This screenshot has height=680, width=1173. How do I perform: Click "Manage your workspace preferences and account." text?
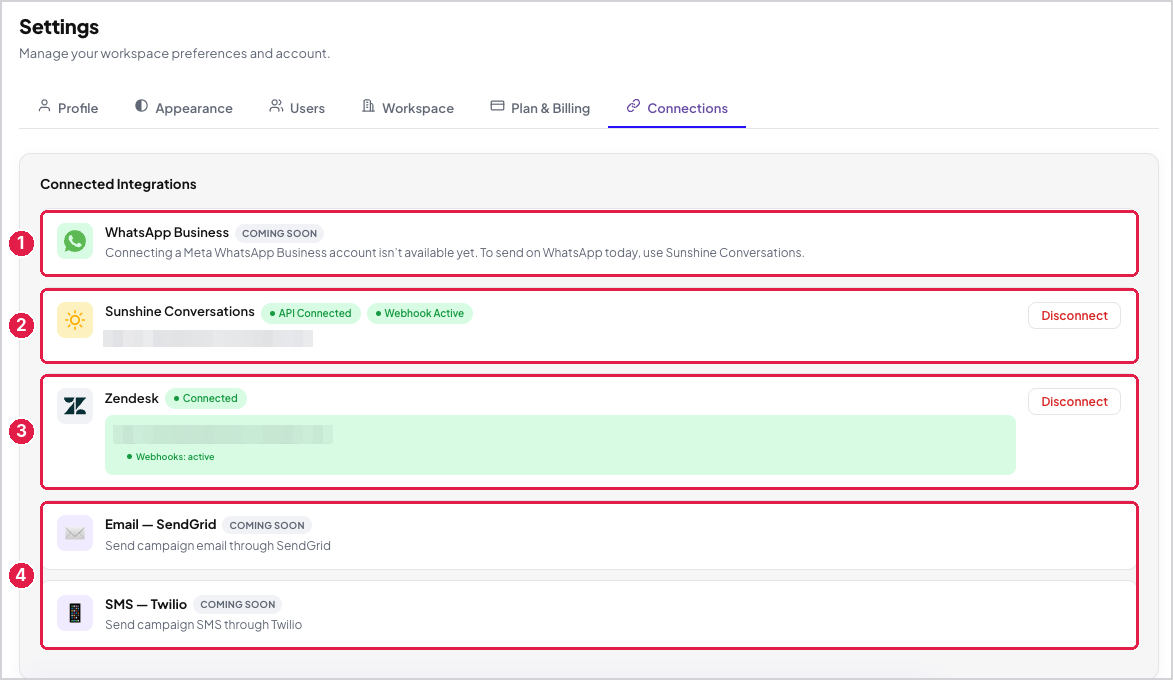coord(174,53)
